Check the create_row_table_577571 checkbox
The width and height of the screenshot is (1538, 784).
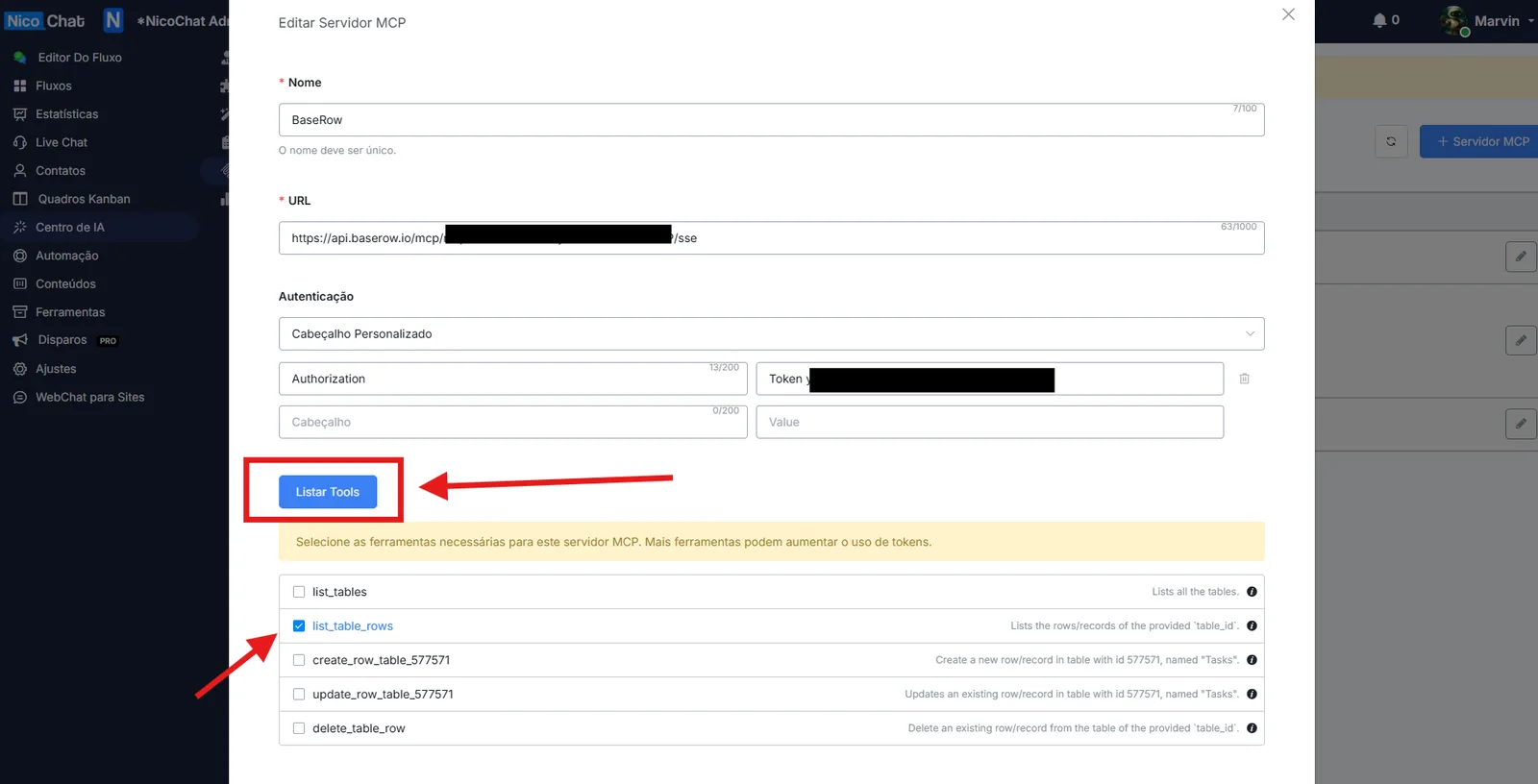[299, 660]
